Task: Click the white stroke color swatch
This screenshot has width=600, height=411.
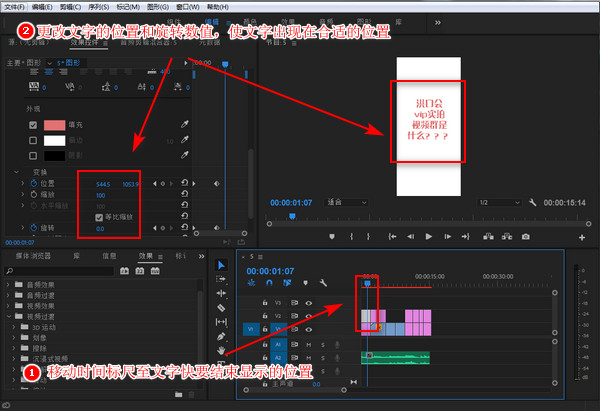Action: coord(54,140)
